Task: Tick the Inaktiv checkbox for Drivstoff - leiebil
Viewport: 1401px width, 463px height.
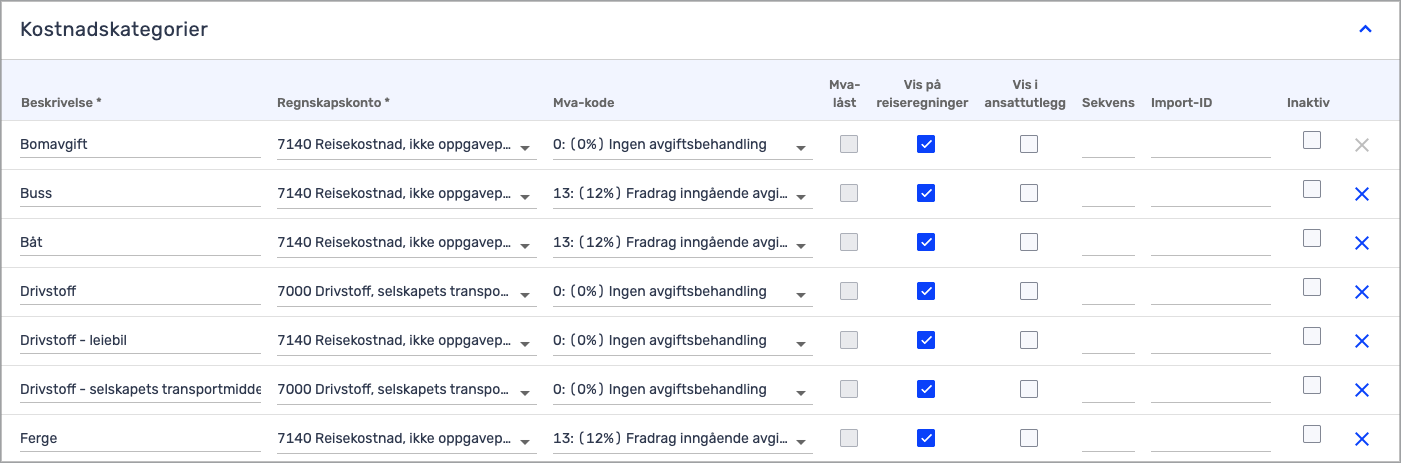Action: coord(1311,336)
